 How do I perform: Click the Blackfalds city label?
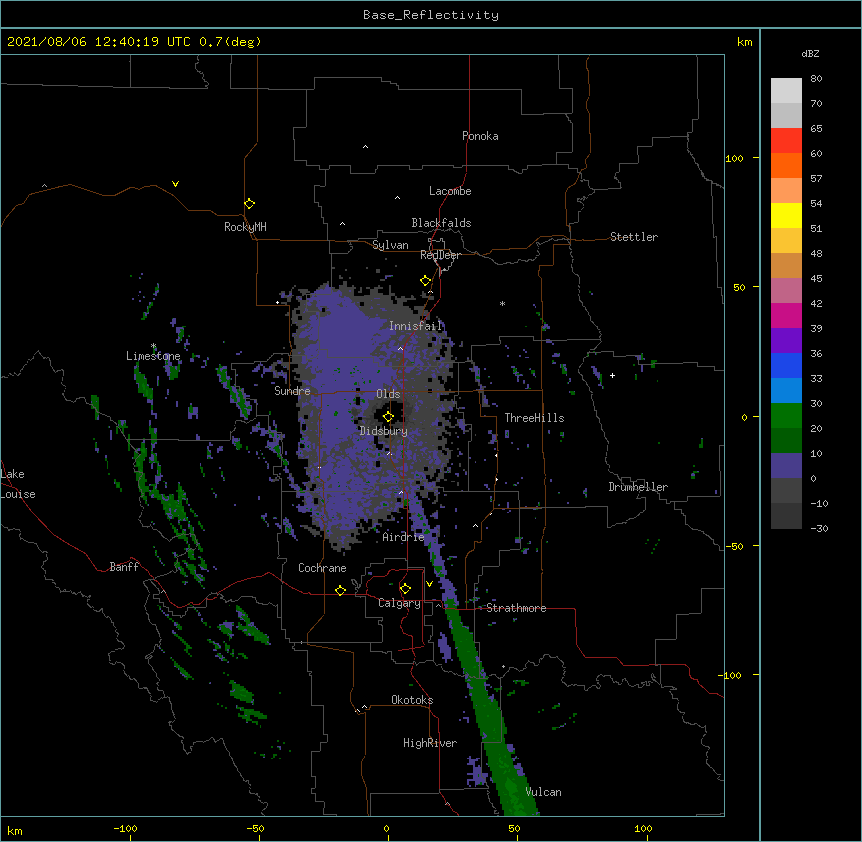point(441,223)
